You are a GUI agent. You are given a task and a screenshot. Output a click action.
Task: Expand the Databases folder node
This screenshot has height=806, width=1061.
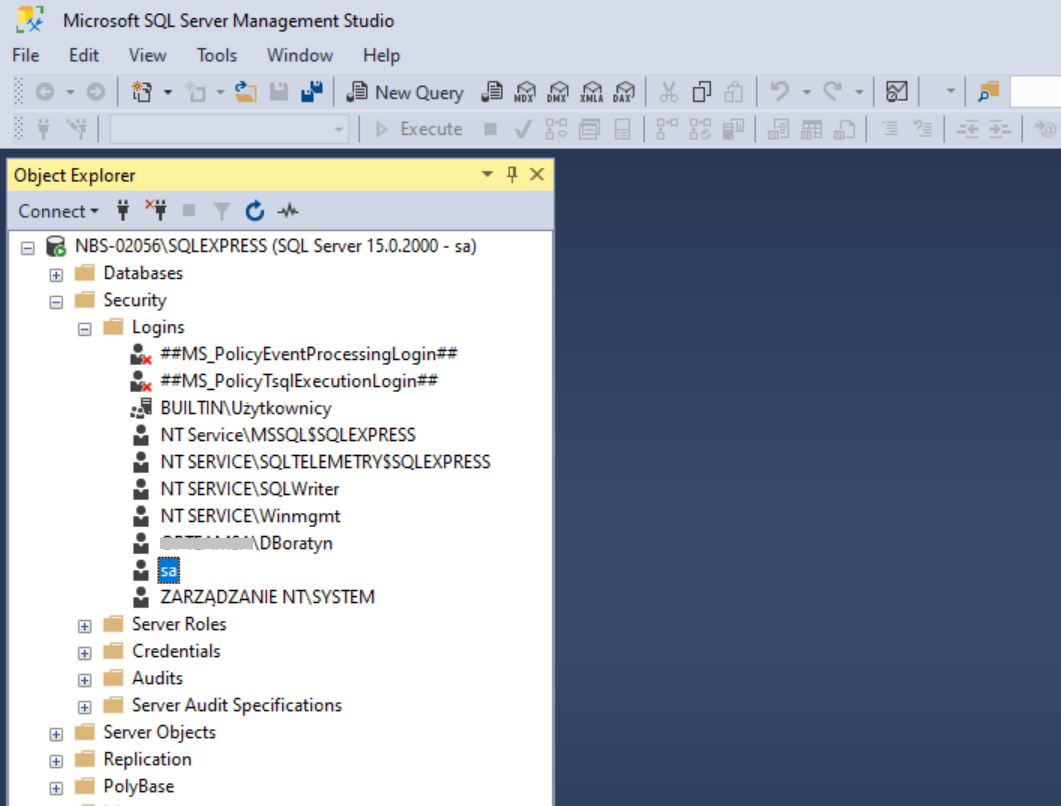pos(56,274)
